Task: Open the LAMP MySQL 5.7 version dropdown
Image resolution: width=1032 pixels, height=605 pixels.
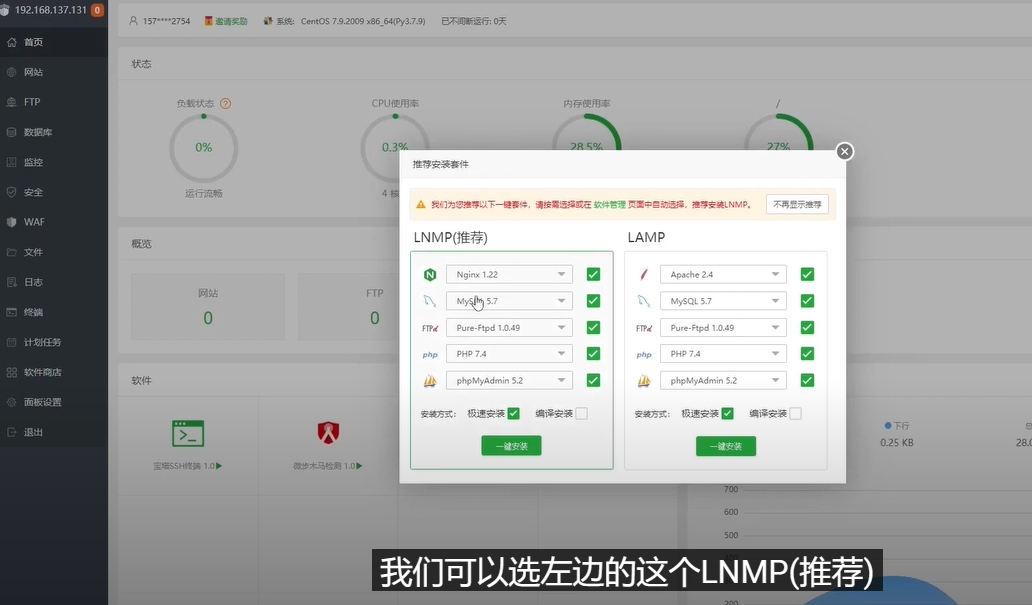Action: pos(723,301)
